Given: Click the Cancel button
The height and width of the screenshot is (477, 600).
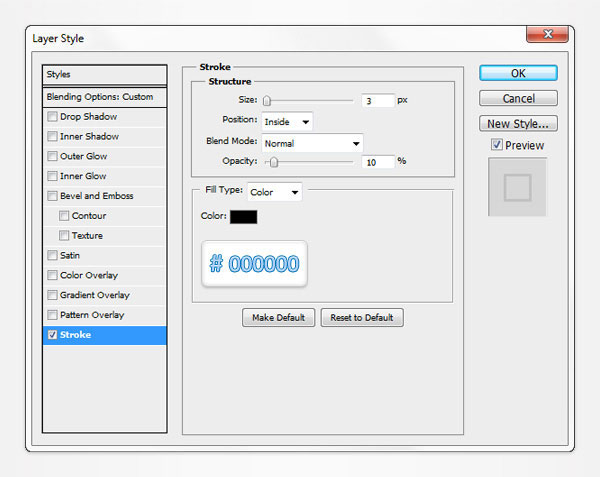Looking at the screenshot, I should (x=518, y=98).
